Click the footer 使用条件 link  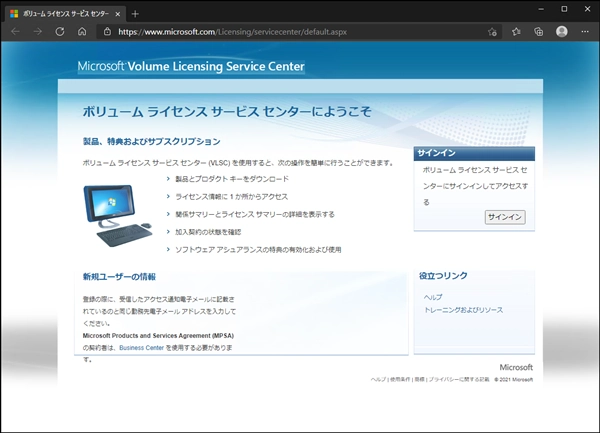(400, 379)
